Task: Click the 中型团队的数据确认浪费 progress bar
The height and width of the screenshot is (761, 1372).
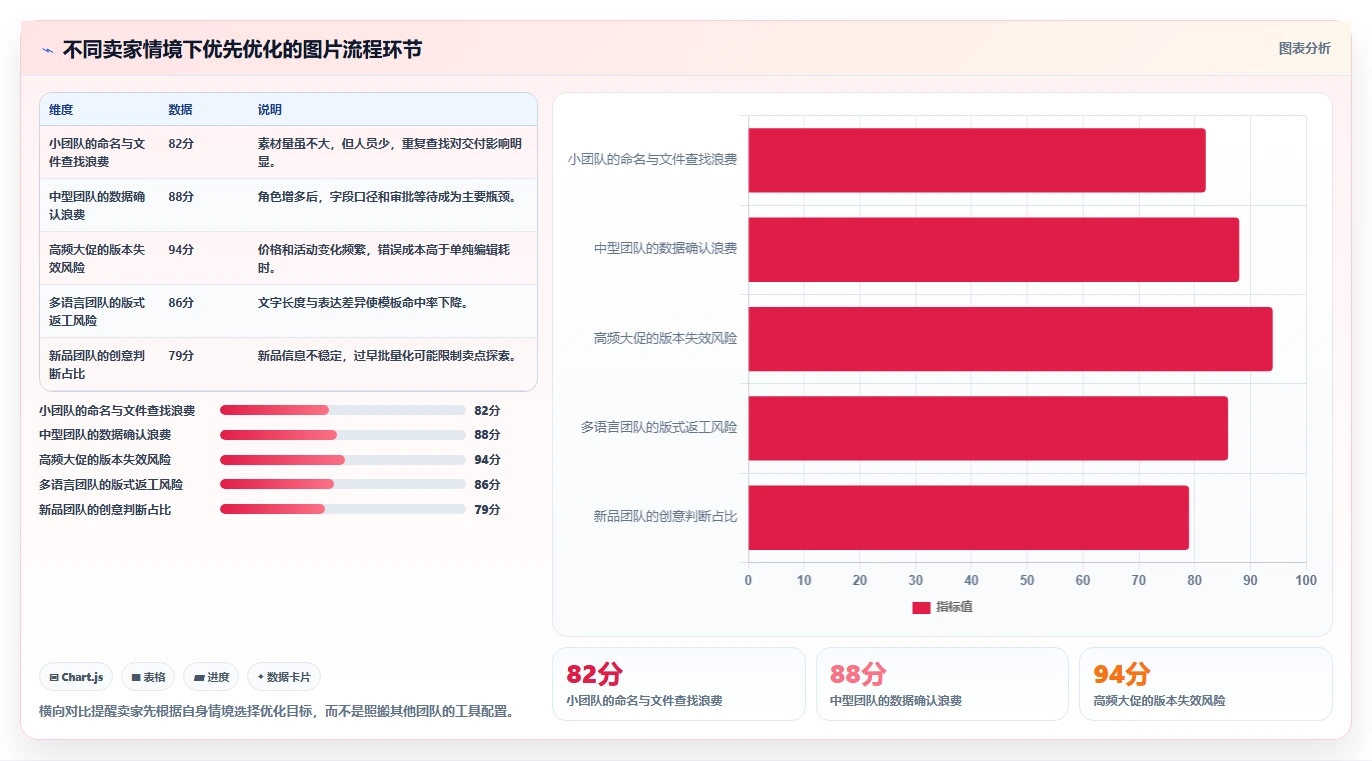Action: (343, 435)
